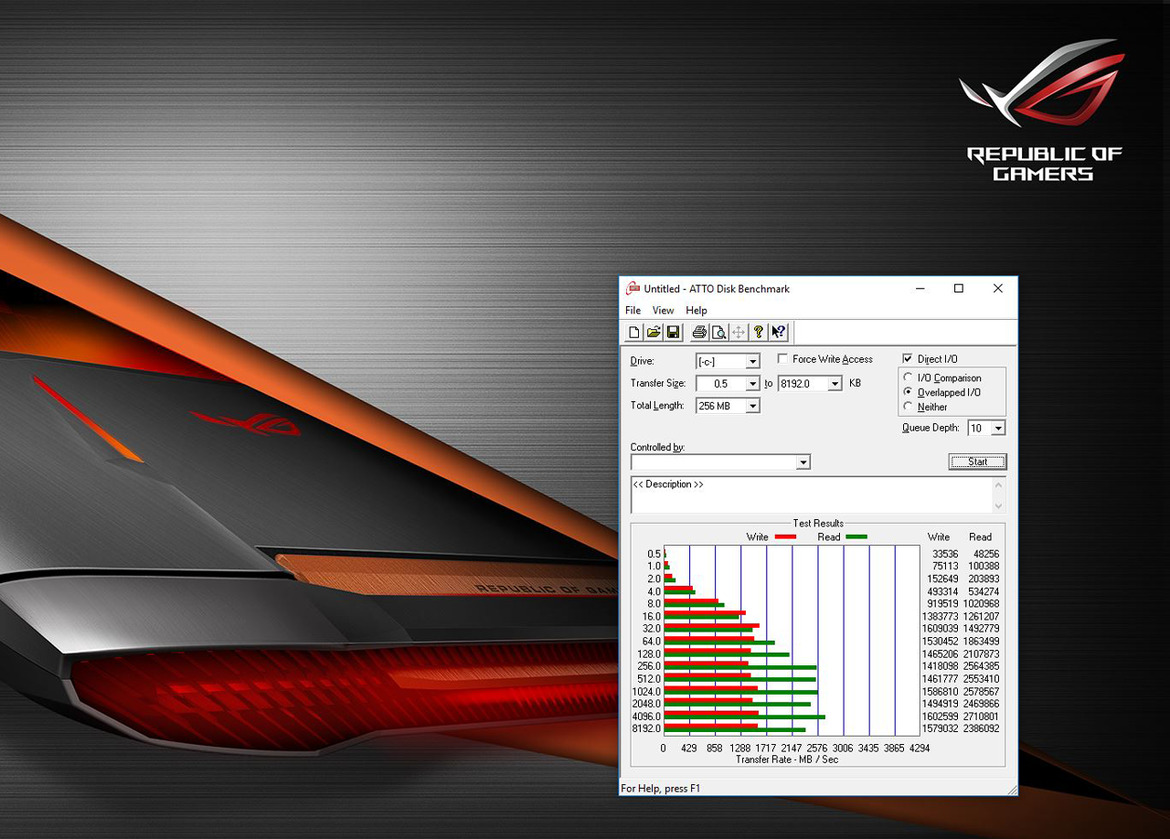Click the Transfer Rate - MB / Sec label

click(x=786, y=759)
